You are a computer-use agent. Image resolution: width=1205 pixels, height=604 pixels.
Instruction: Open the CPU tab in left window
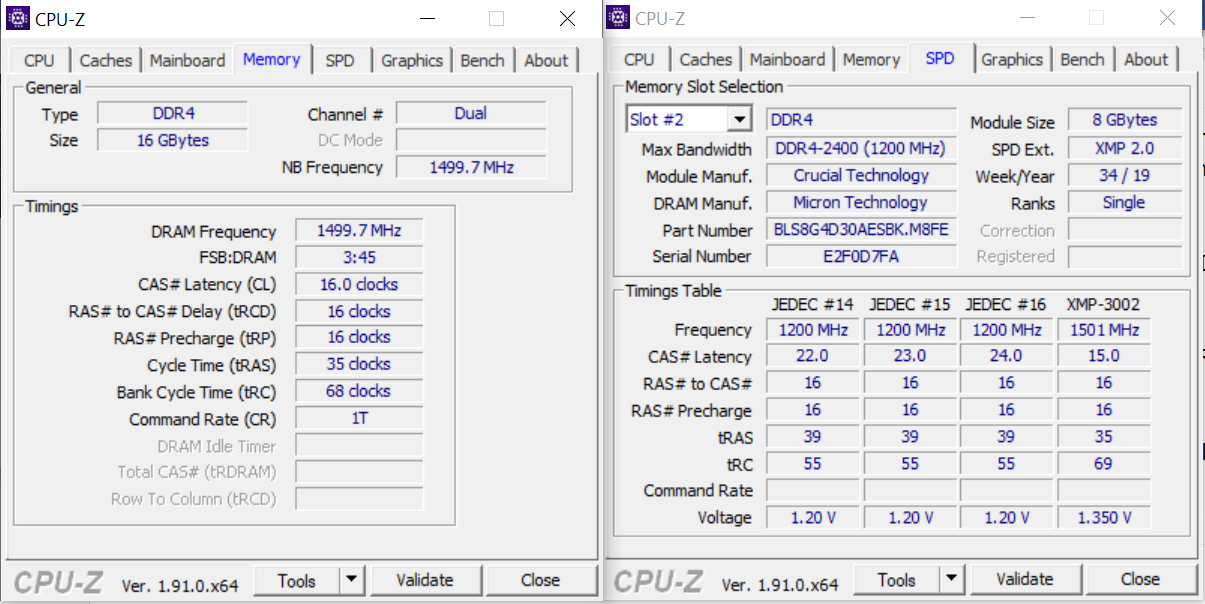39,60
